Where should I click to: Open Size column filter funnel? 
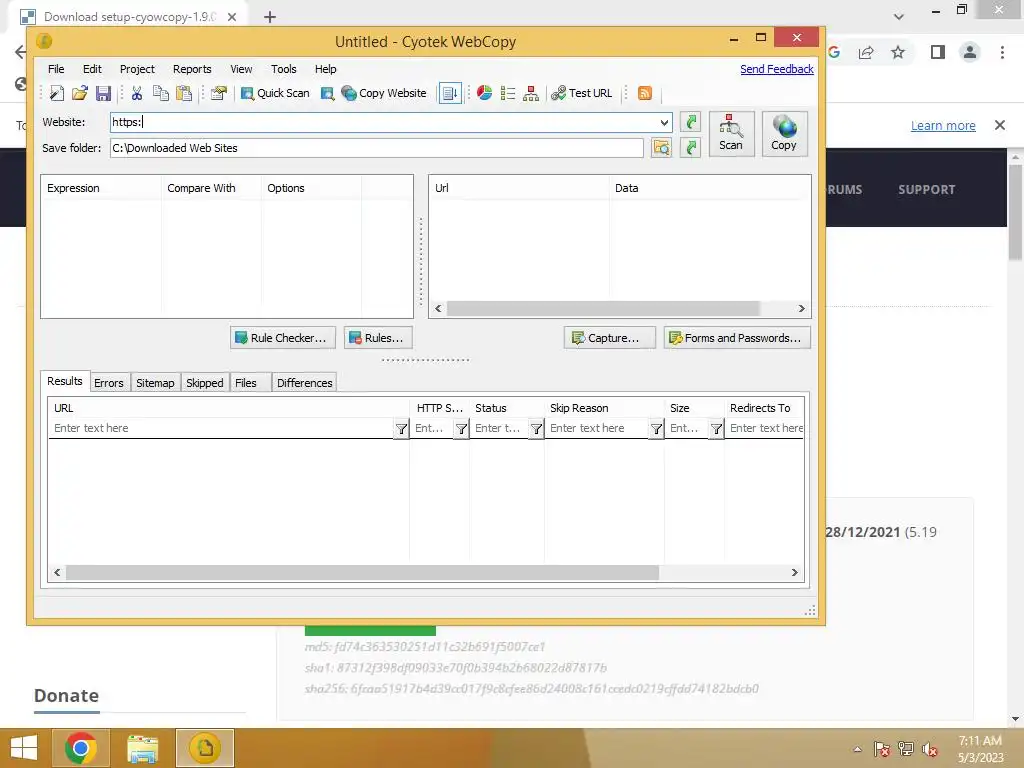pyautogui.click(x=716, y=428)
